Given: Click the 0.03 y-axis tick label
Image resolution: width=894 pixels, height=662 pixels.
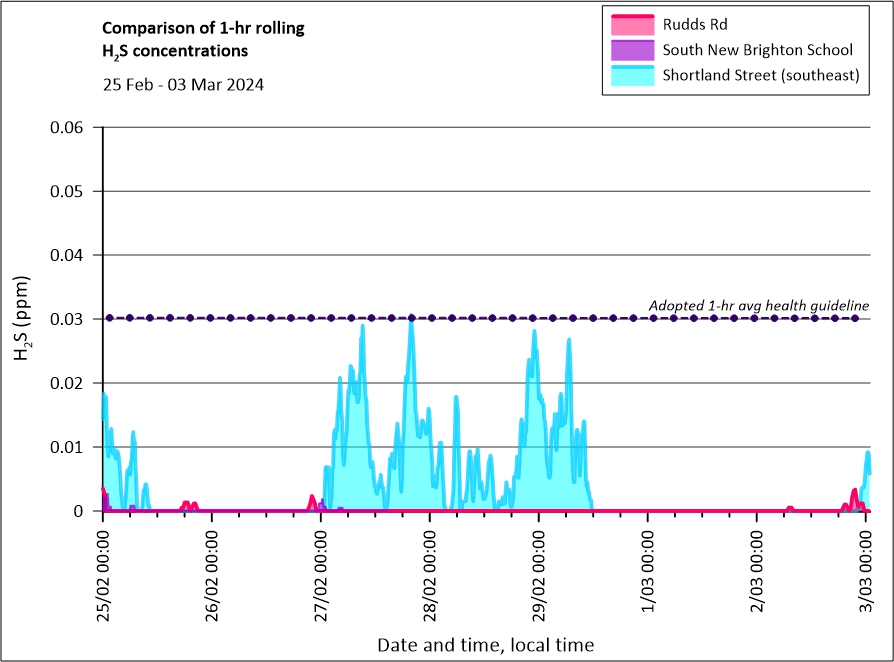Looking at the screenshot, I should (69, 319).
